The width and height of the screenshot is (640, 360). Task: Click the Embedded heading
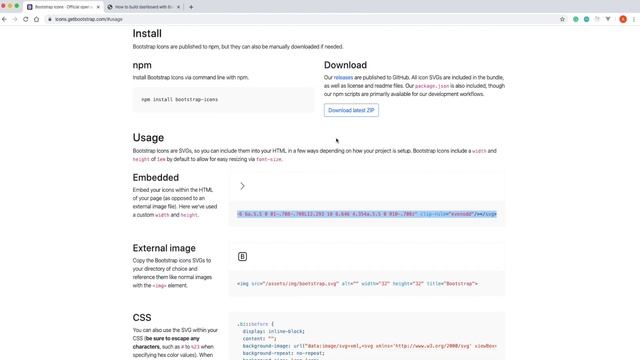point(156,178)
